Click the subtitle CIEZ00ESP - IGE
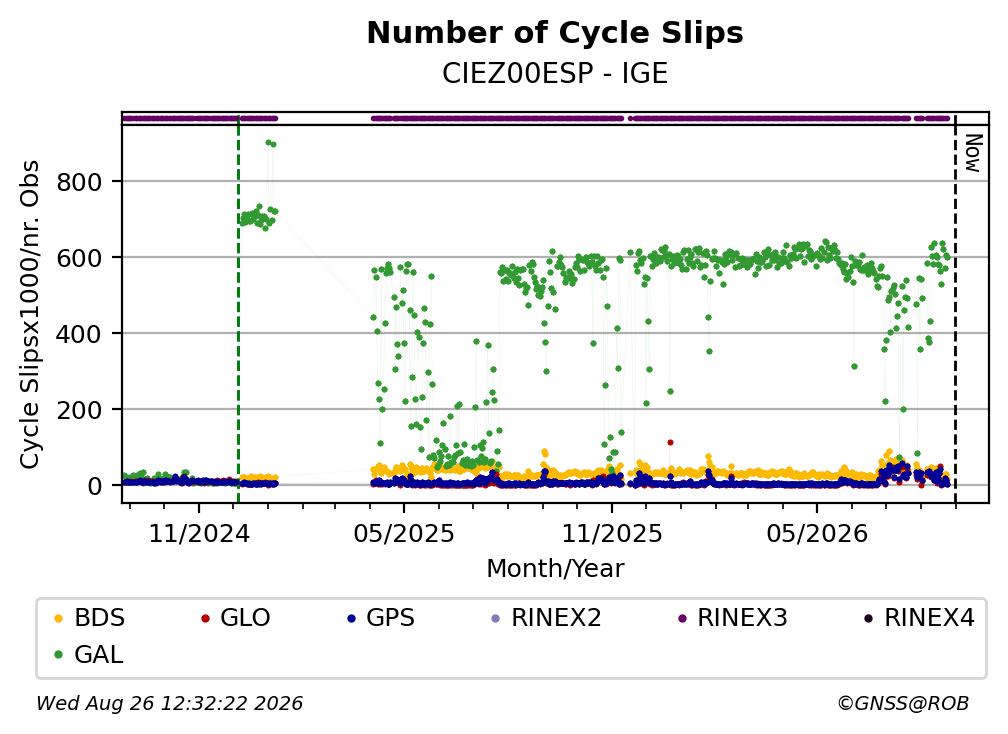The height and width of the screenshot is (734, 1008). pos(555,73)
